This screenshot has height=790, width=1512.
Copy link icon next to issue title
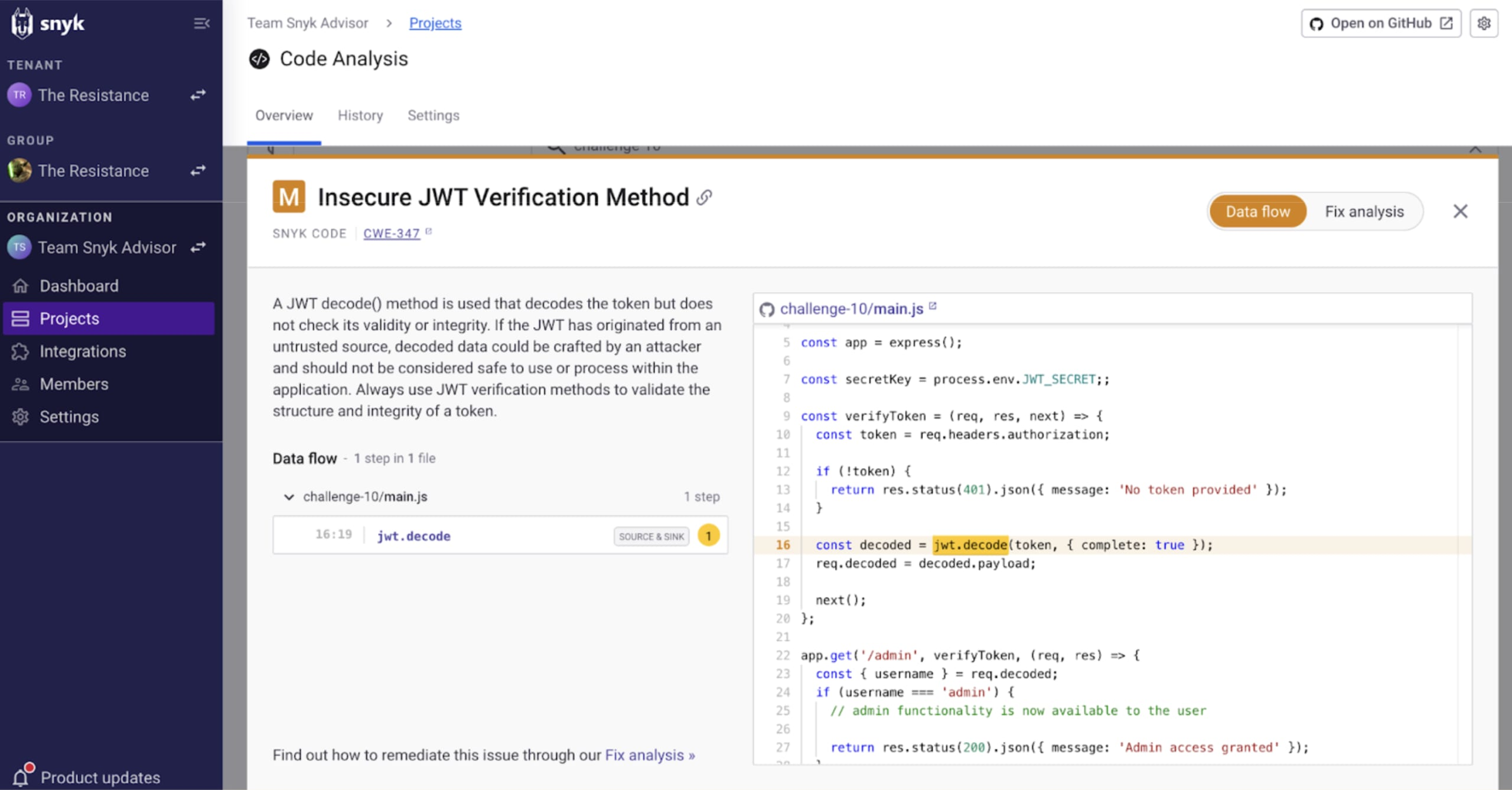pyautogui.click(x=704, y=197)
